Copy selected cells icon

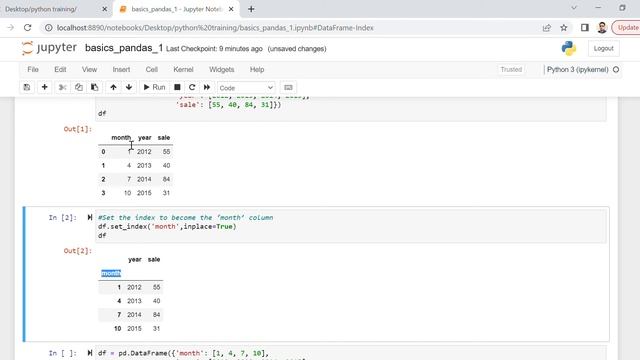coord(78,87)
